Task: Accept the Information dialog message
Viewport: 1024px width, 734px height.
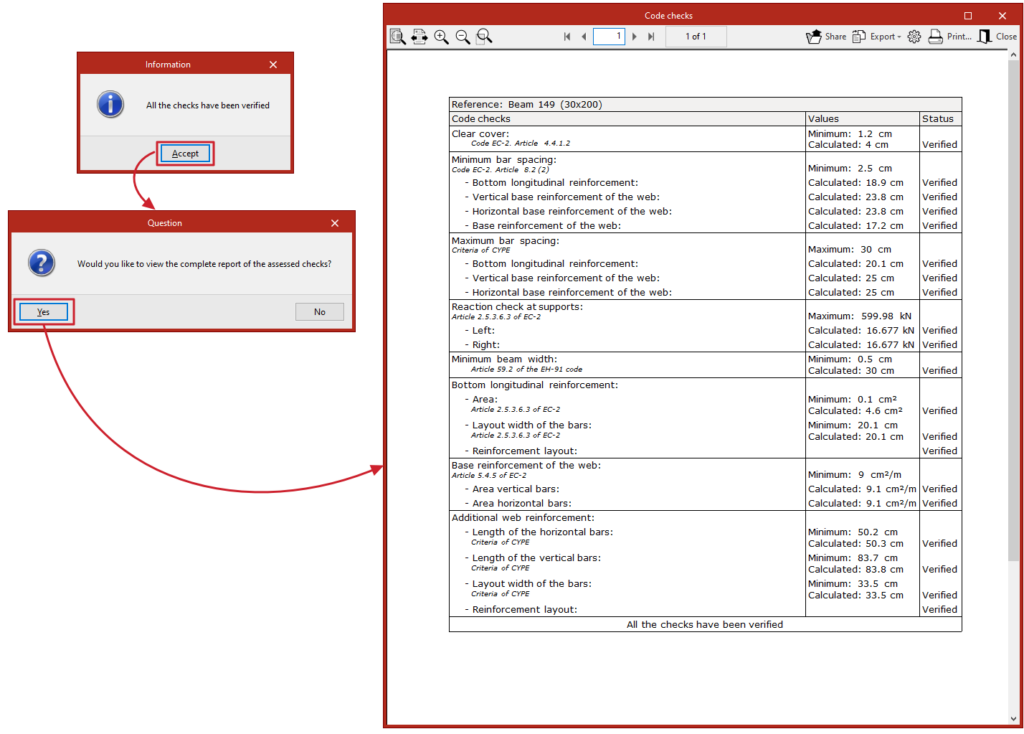Action: (185, 153)
